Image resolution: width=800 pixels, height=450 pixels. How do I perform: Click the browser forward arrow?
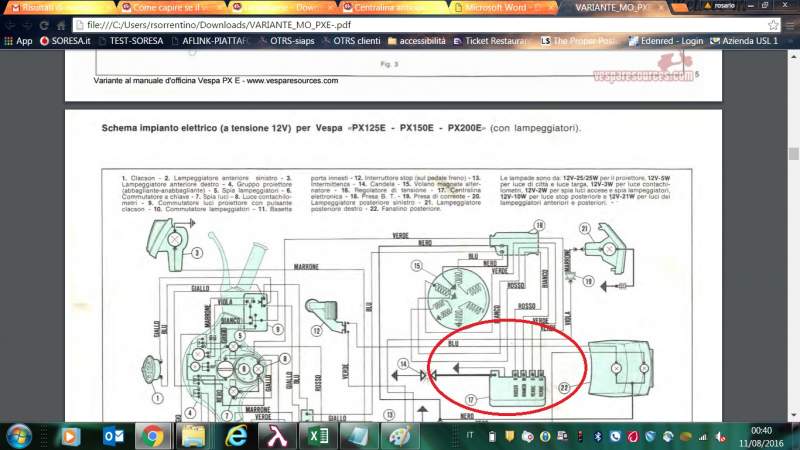click(27, 25)
